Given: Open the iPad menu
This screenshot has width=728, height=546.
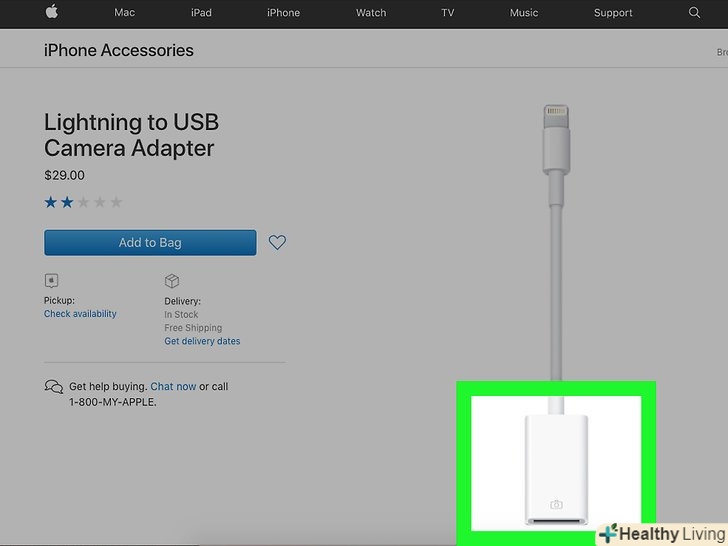Looking at the screenshot, I should pyautogui.click(x=201, y=13).
